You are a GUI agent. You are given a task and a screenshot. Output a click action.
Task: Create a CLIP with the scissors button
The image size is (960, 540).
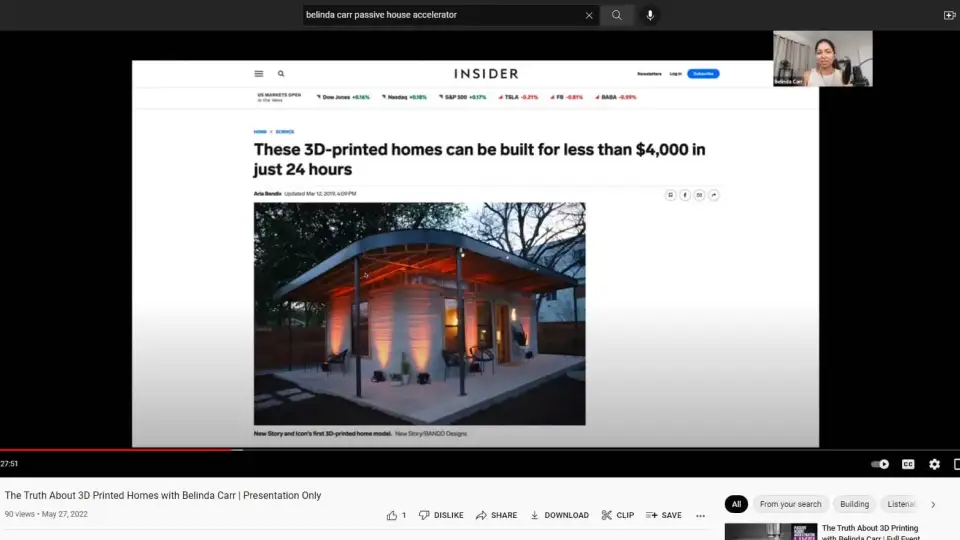click(x=617, y=515)
